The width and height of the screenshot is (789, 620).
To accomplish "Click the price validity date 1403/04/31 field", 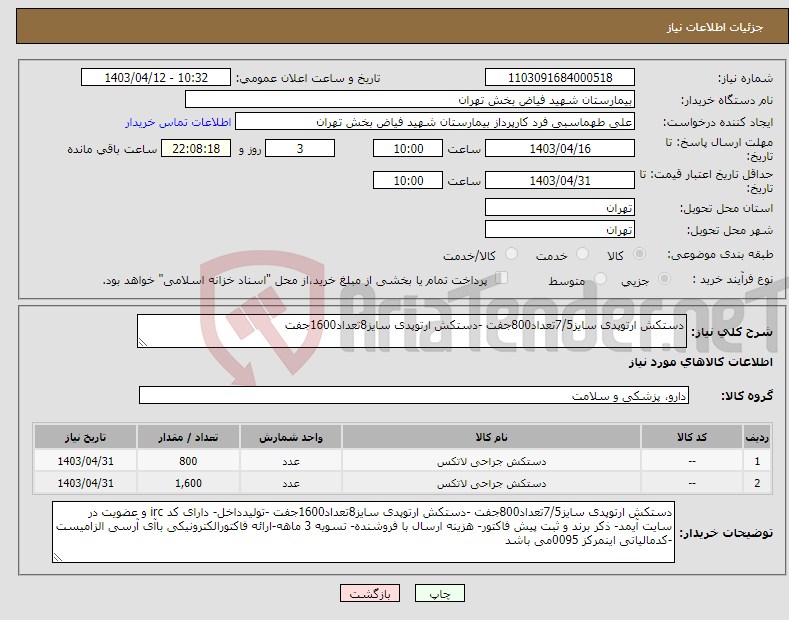I will coord(560,180).
